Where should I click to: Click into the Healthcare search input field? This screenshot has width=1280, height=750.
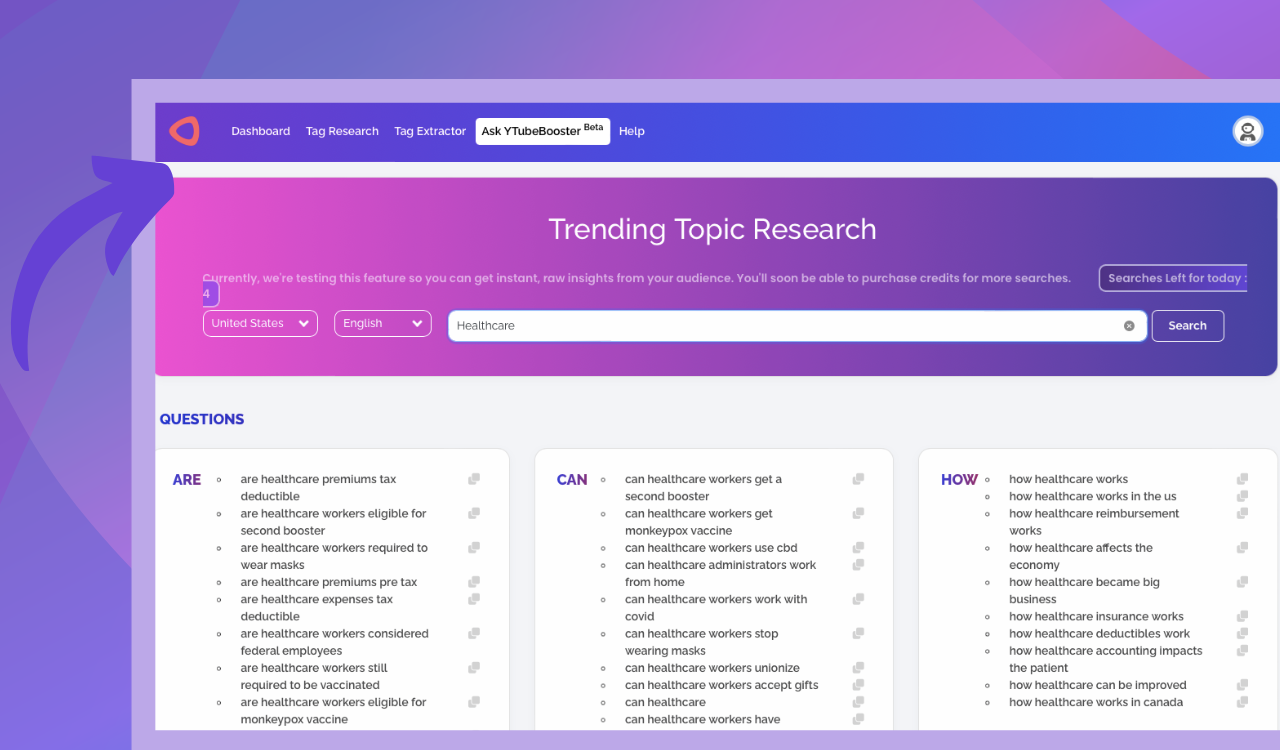pos(780,326)
